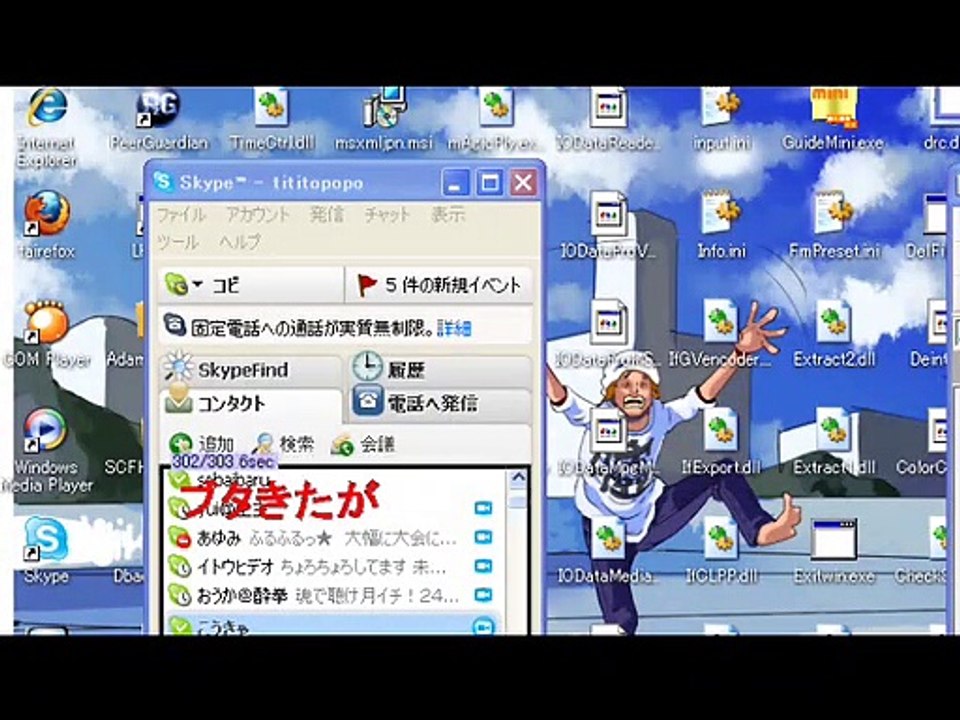Select IfExport.dll desktop file

[722, 430]
